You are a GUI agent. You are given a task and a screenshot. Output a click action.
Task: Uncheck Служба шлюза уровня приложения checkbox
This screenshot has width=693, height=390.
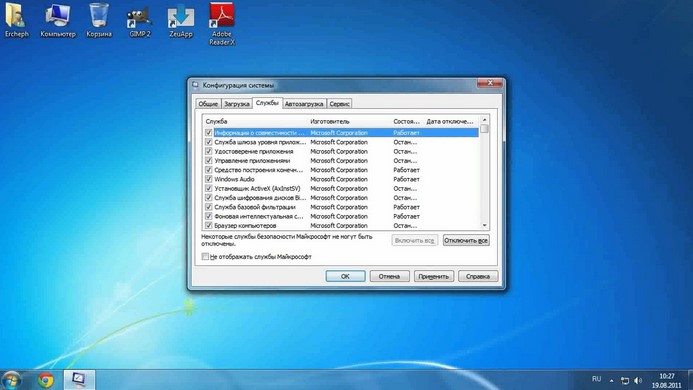209,142
